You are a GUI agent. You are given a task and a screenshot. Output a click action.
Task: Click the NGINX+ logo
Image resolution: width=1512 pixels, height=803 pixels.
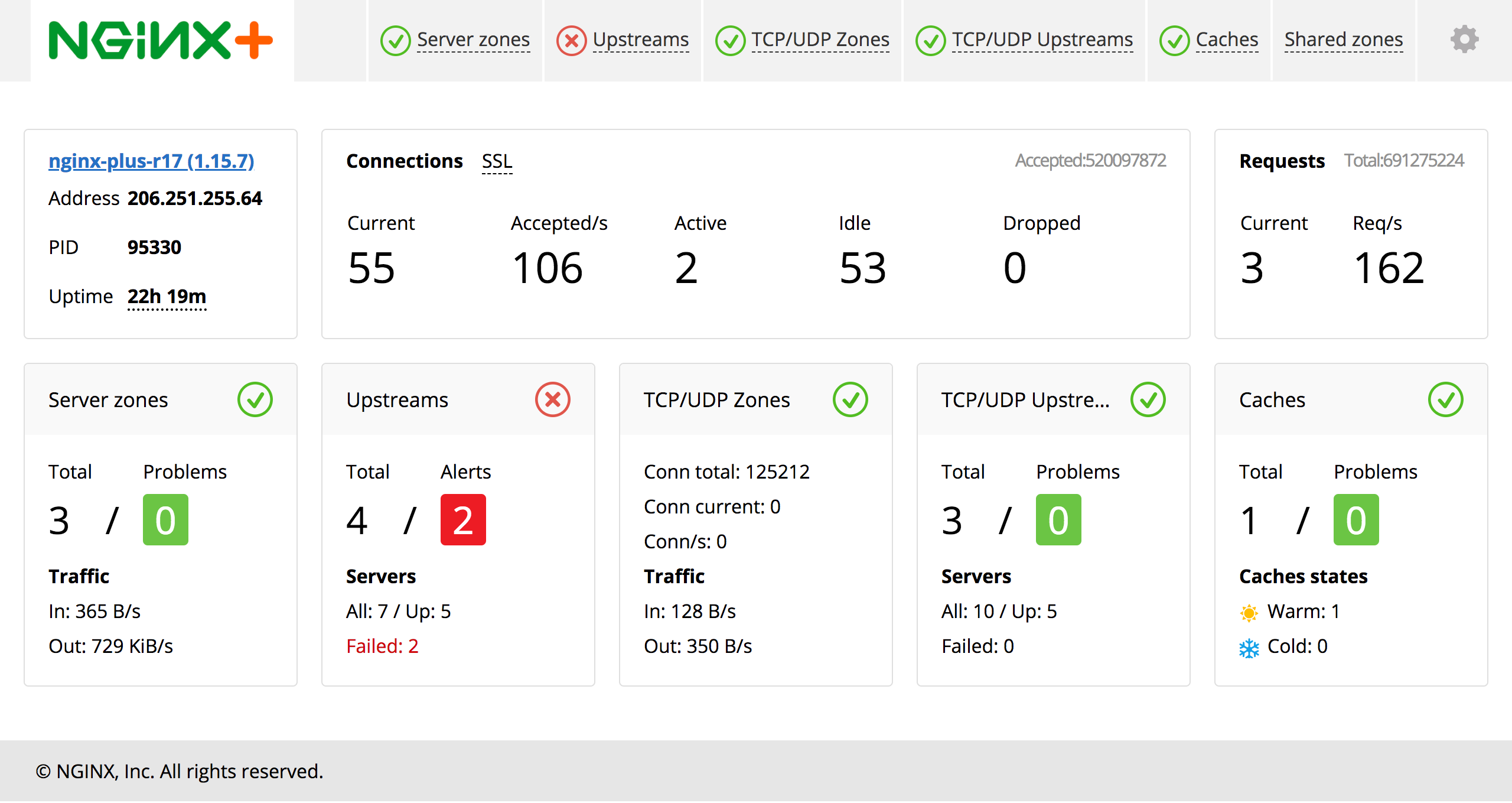(161, 39)
